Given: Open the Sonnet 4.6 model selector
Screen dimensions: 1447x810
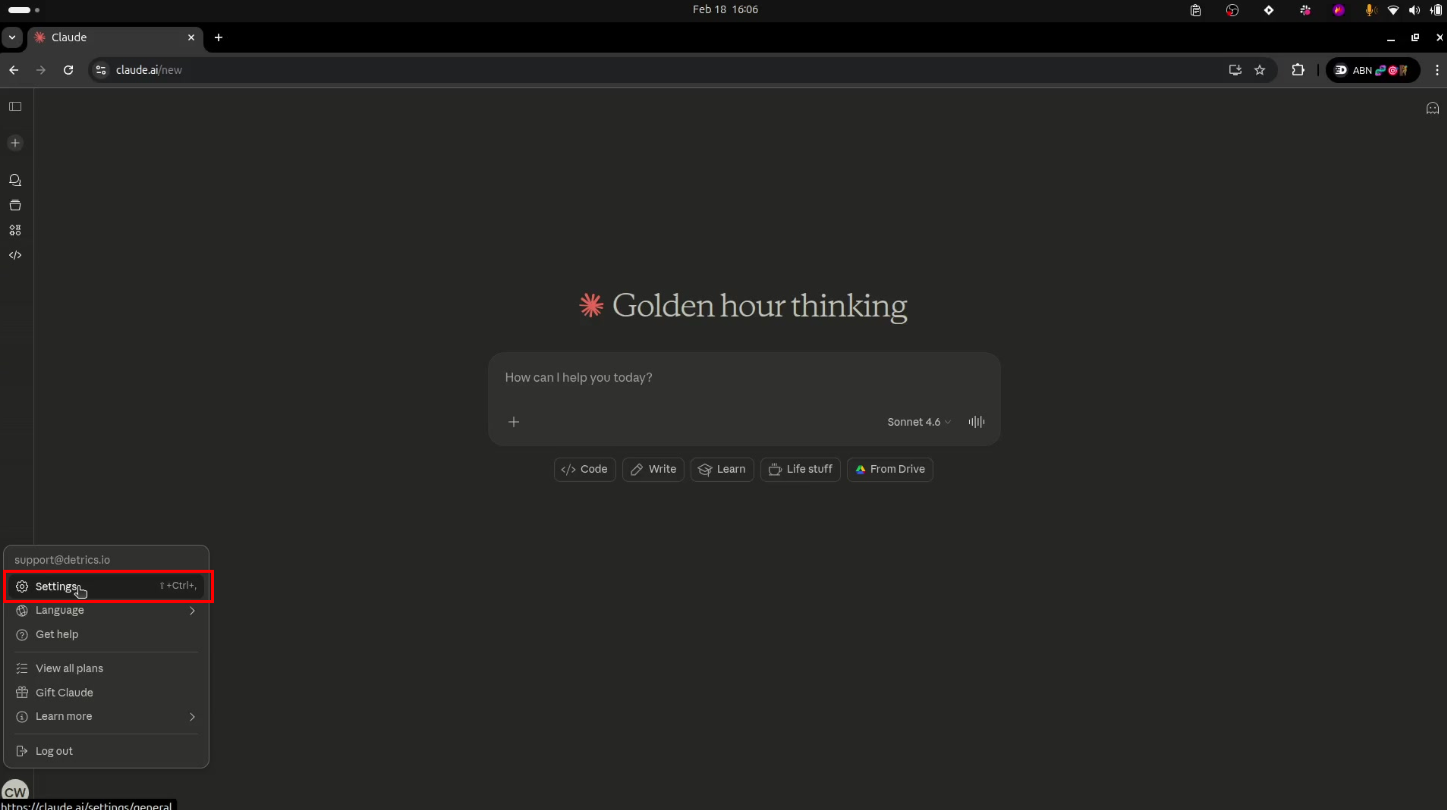Looking at the screenshot, I should click(916, 421).
